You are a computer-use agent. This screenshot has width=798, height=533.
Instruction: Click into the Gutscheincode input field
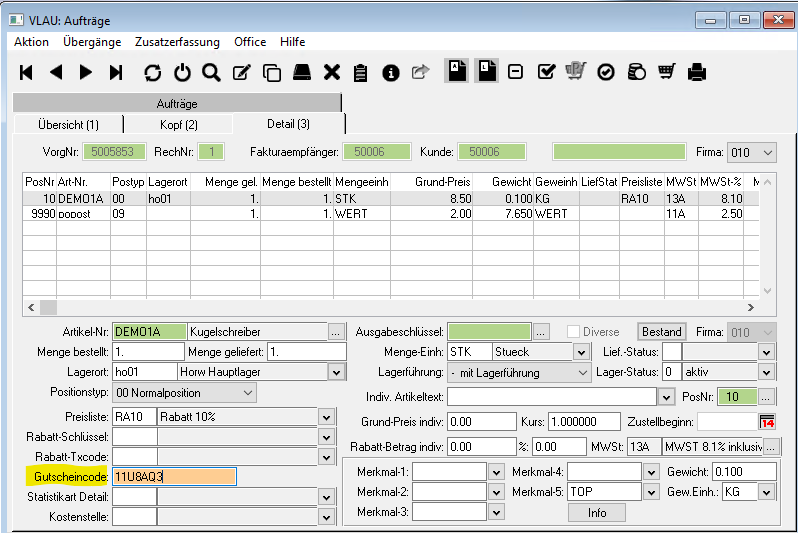tap(173, 477)
